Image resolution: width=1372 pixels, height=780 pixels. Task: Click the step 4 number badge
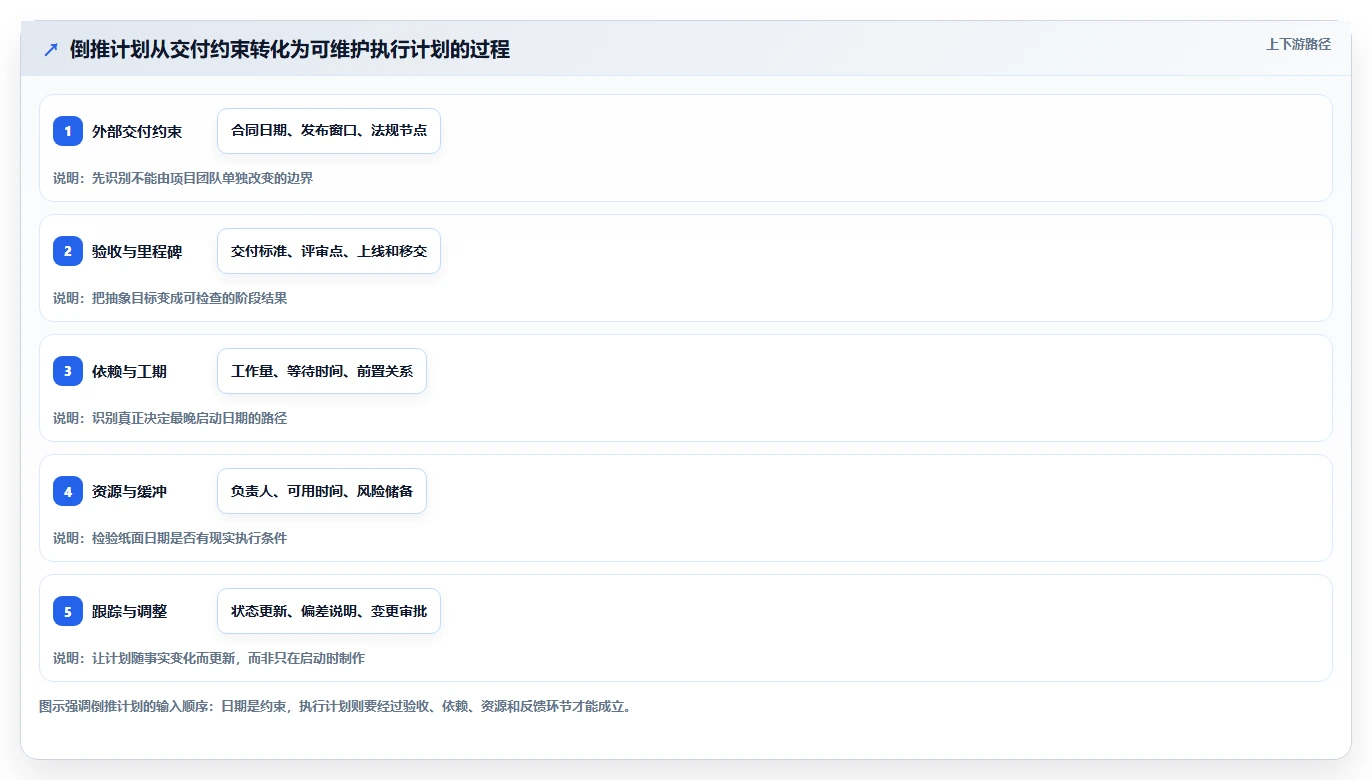pos(68,491)
